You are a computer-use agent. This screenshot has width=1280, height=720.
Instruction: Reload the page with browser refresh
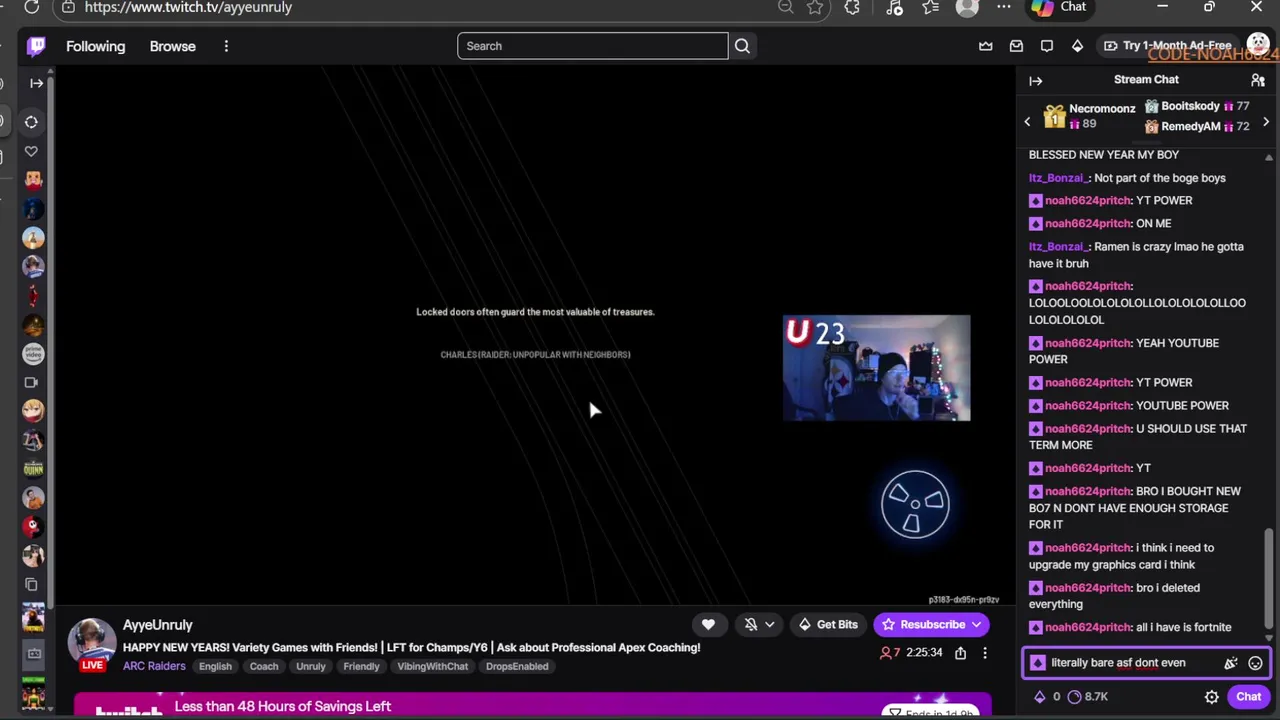31,7
